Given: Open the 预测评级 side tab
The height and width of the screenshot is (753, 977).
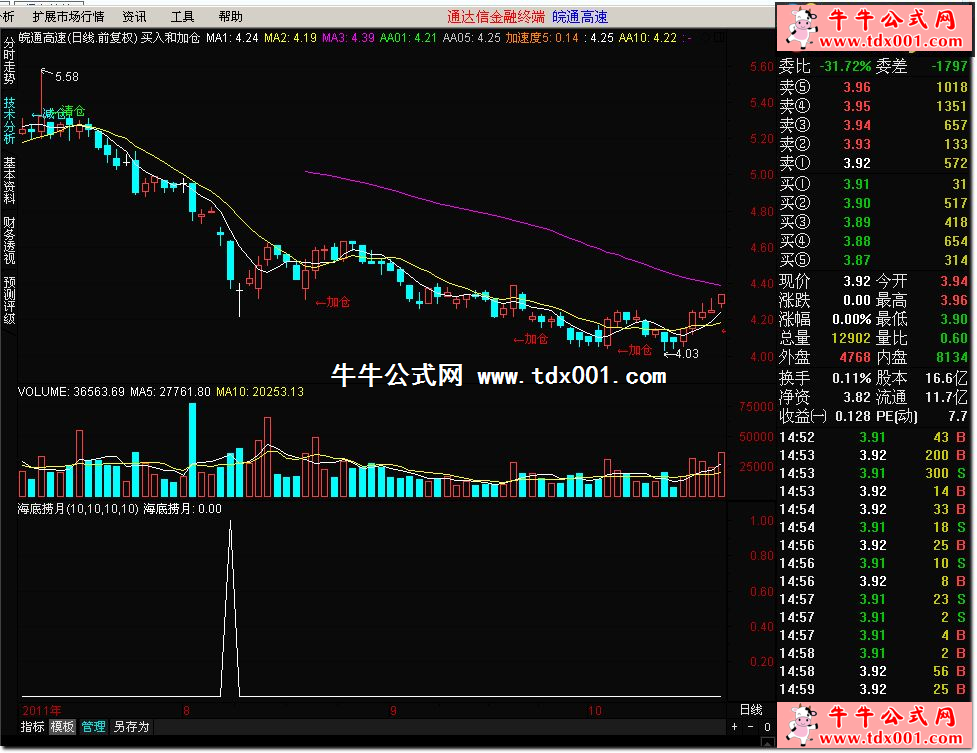Looking at the screenshot, I should pos(9,300).
